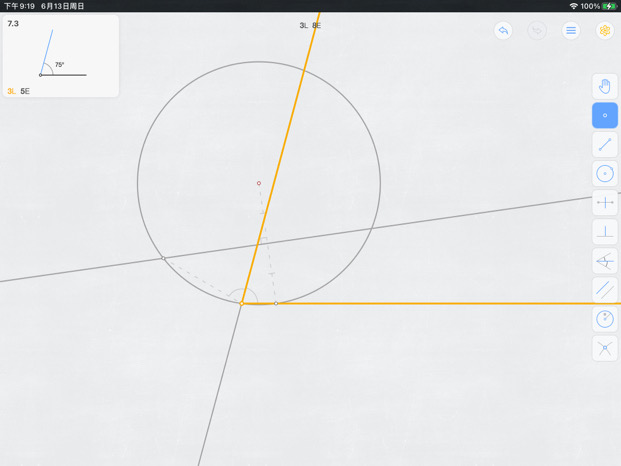Click the greyed-out redo button
The image size is (621, 466).
pyautogui.click(x=537, y=30)
